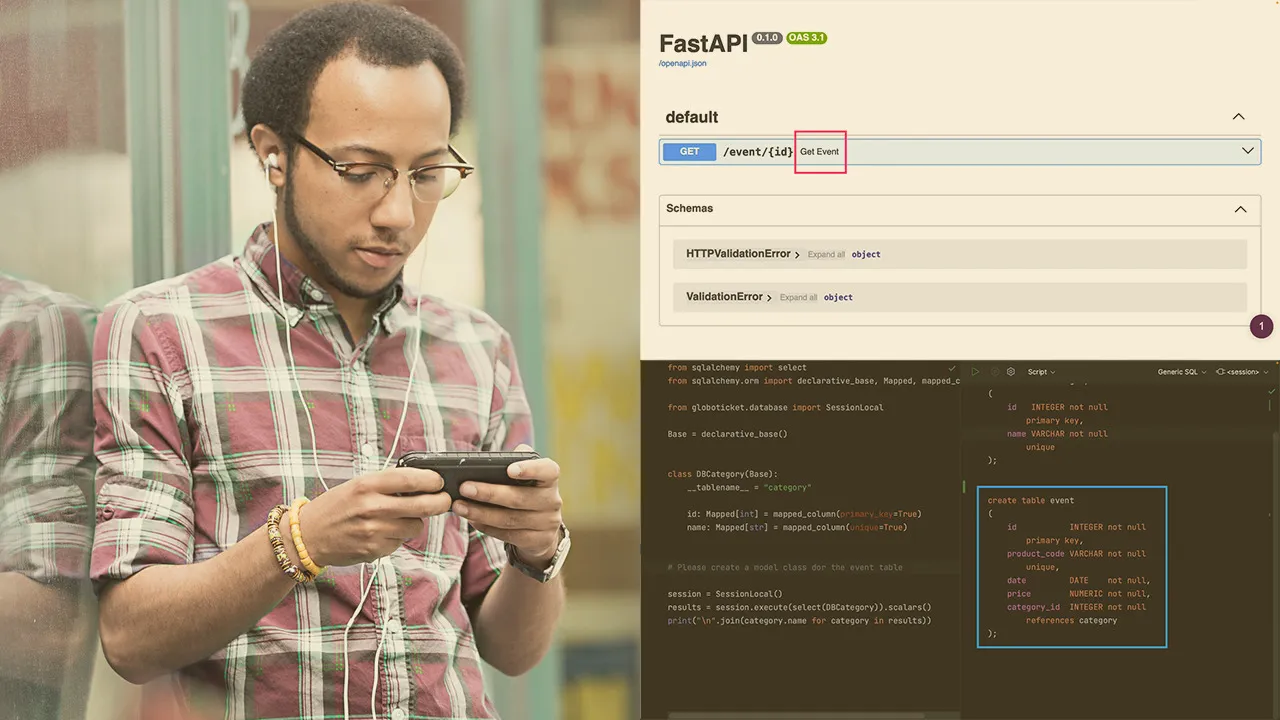Click the HTTPValidationError schema name
1280x720 pixels.
(738, 254)
